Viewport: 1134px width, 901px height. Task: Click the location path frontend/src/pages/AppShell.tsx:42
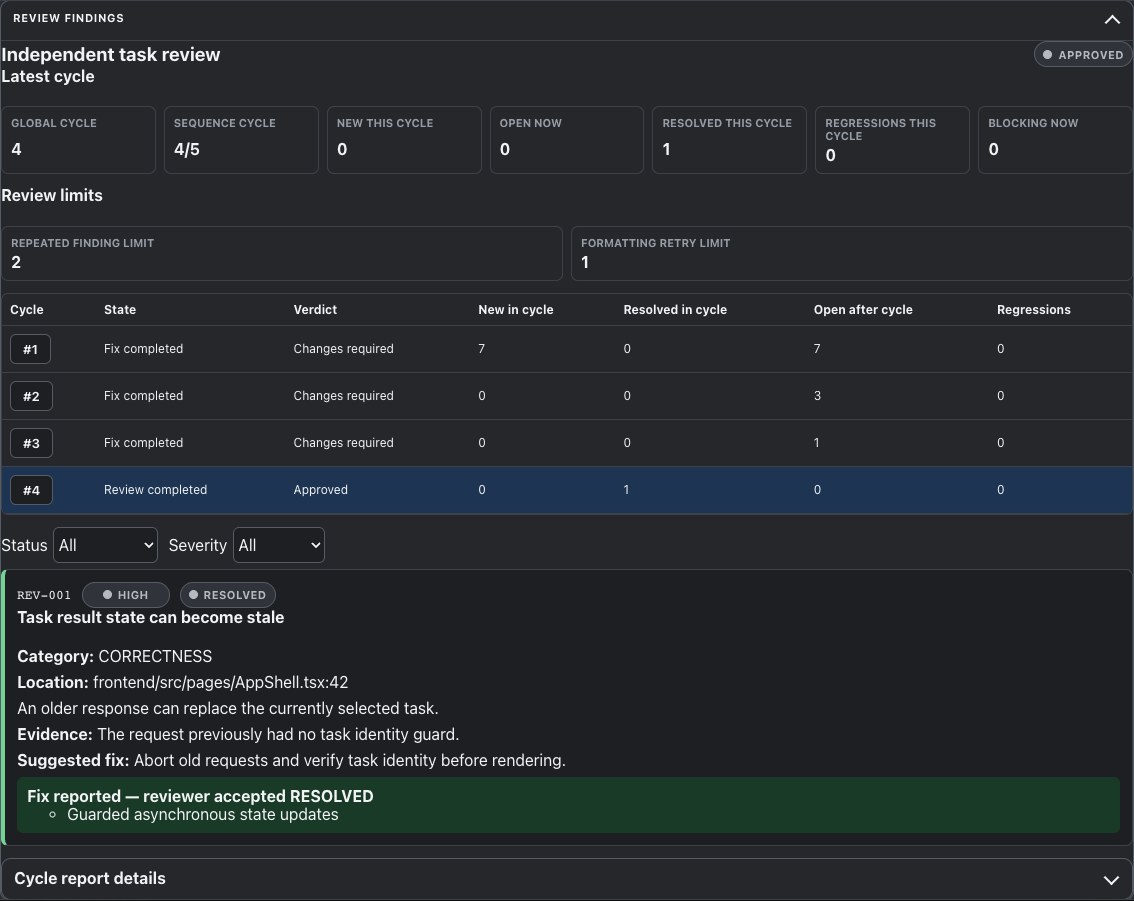click(x=221, y=683)
